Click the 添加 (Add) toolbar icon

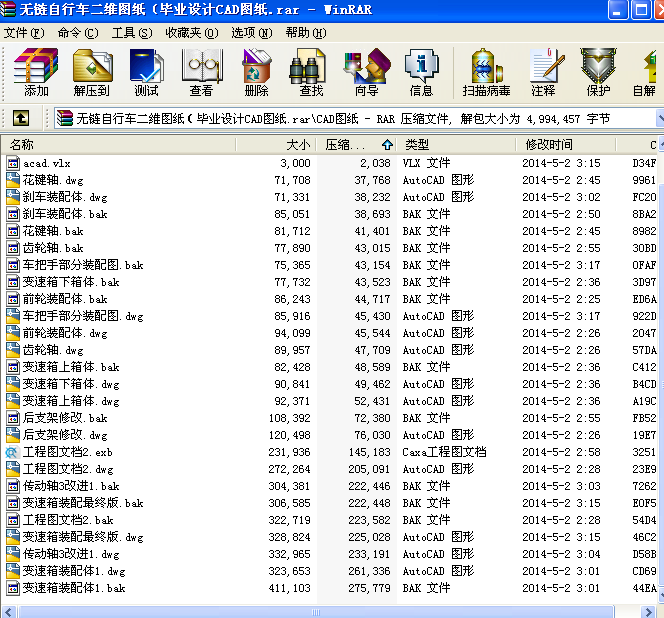[36, 72]
